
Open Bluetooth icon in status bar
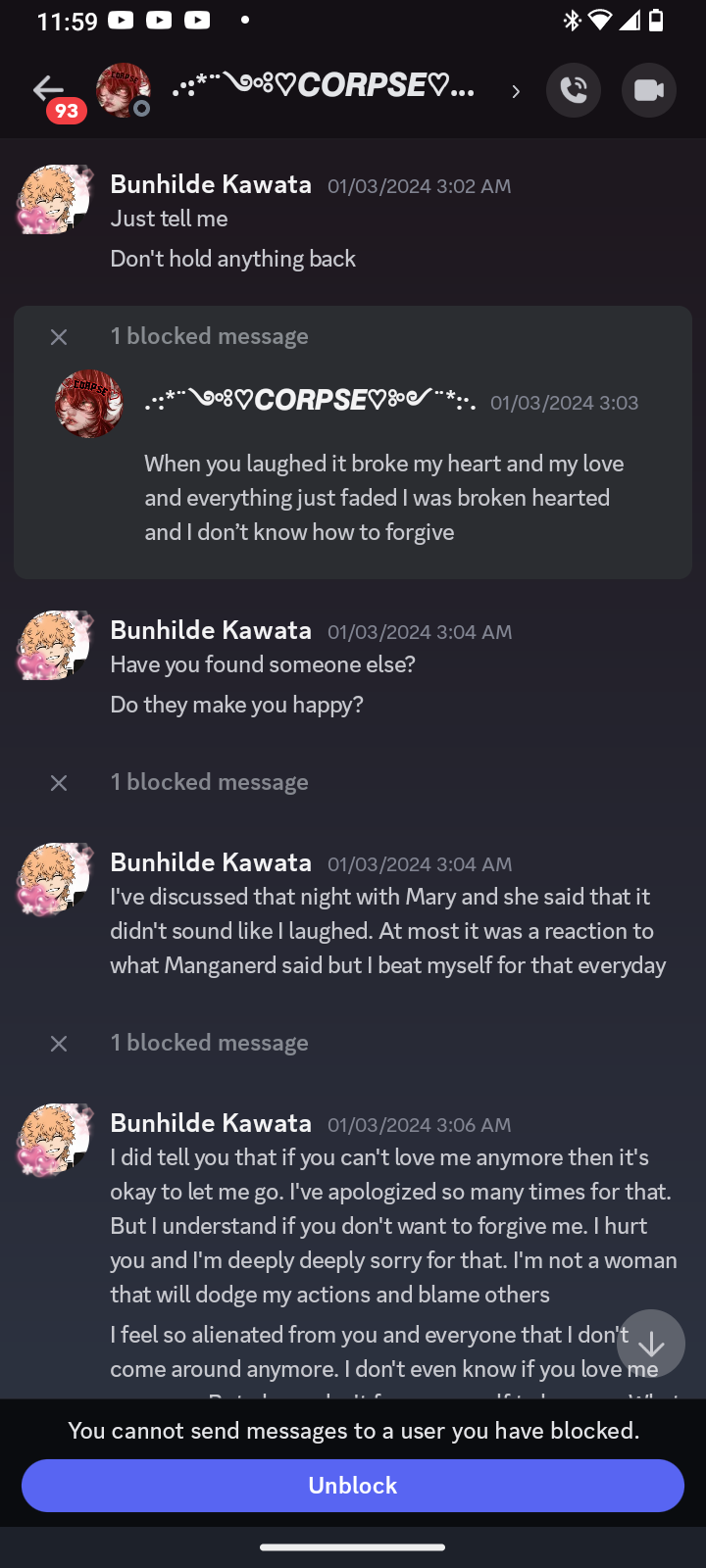click(x=573, y=21)
